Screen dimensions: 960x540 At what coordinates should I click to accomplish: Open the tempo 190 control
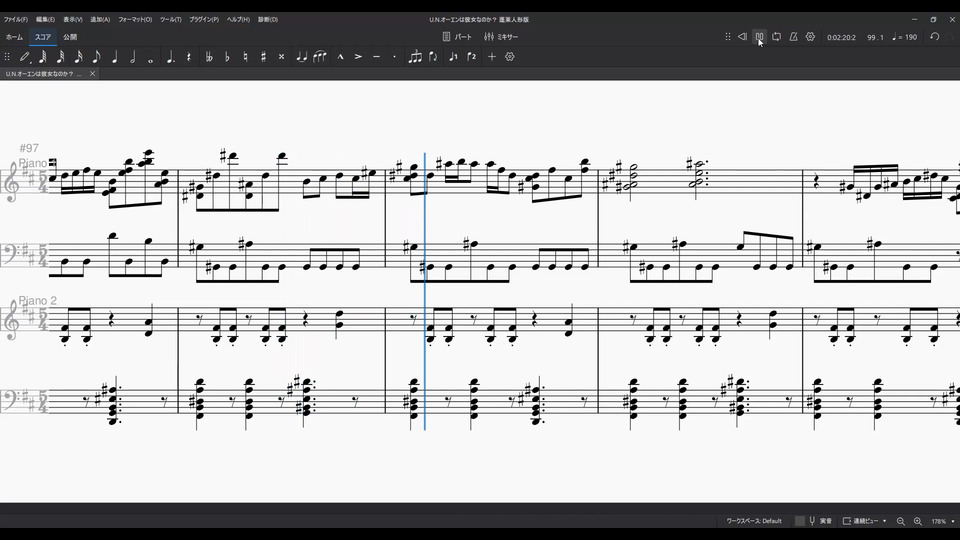pyautogui.click(x=904, y=37)
